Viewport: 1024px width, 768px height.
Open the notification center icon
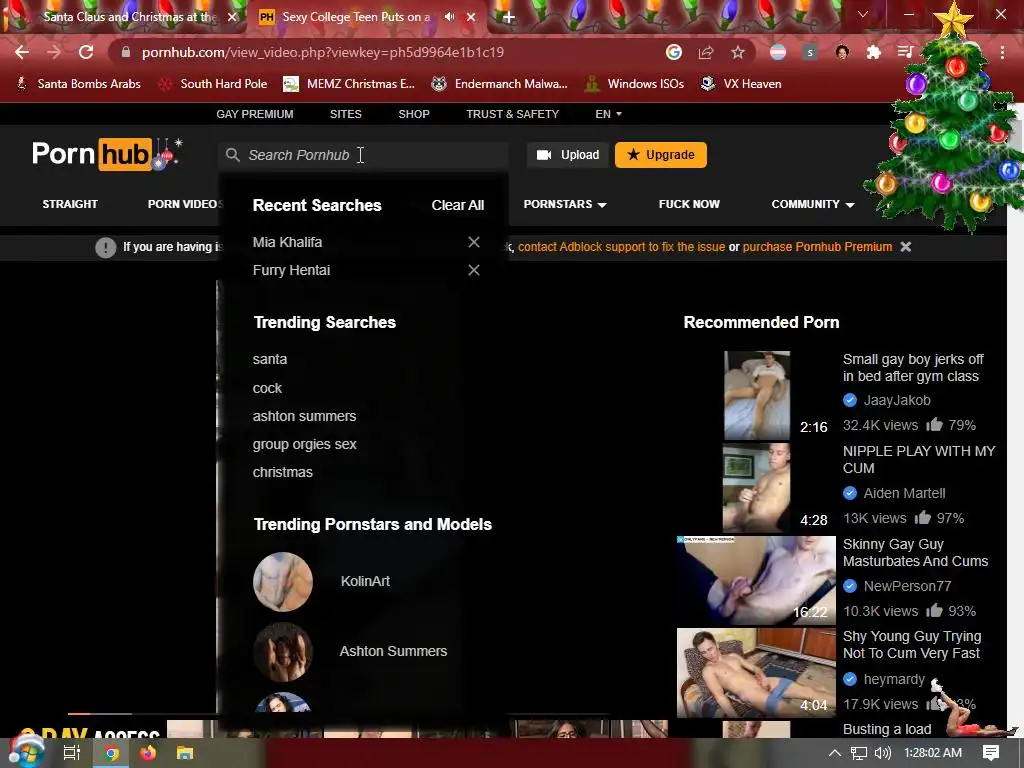pos(991,753)
